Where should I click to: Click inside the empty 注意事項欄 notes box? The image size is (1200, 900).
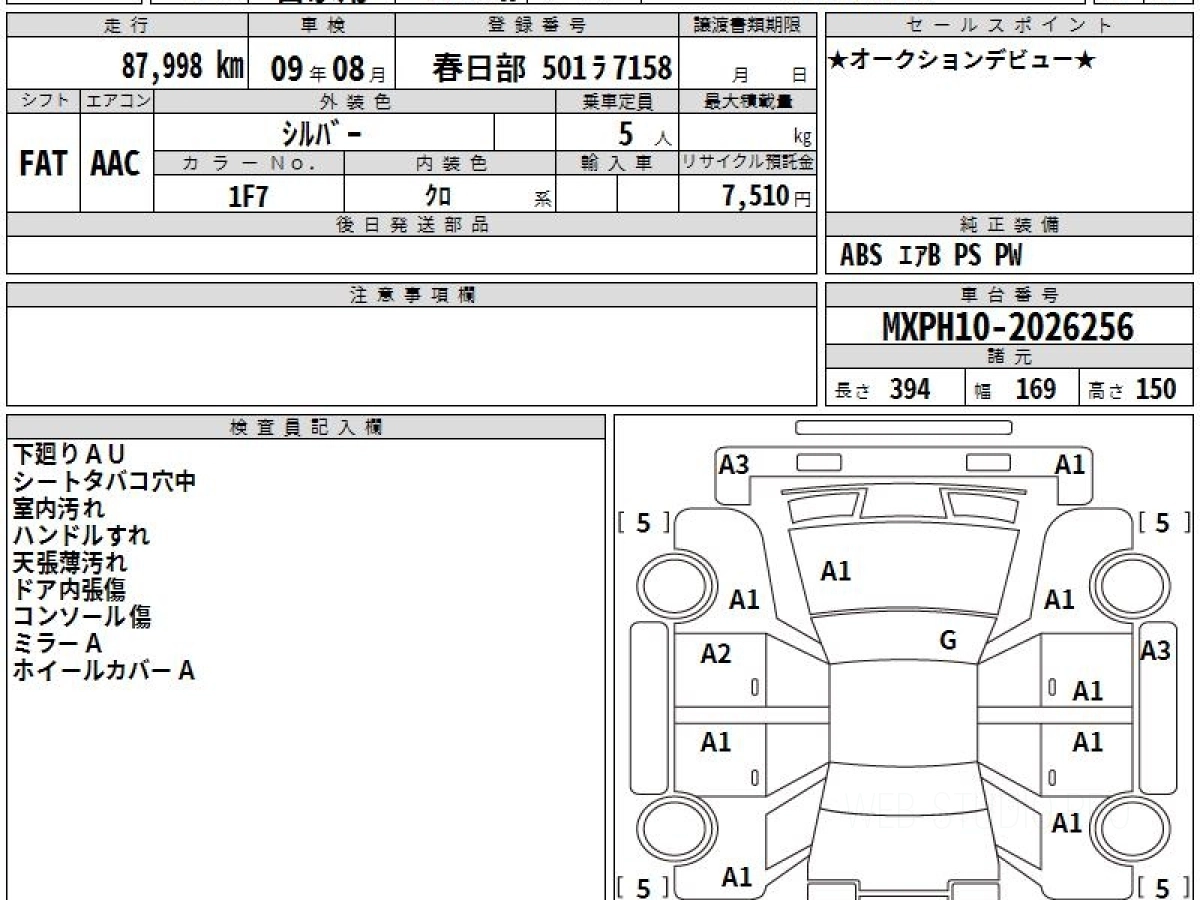pyautogui.click(x=410, y=355)
